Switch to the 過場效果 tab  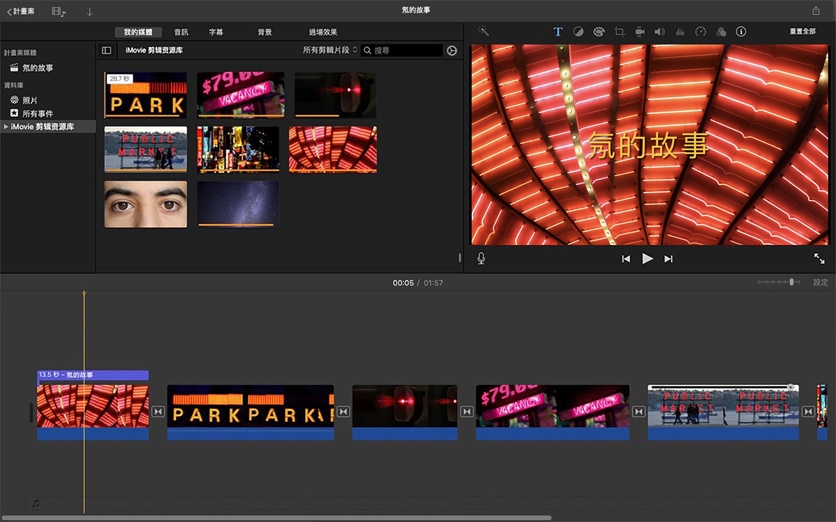click(321, 32)
